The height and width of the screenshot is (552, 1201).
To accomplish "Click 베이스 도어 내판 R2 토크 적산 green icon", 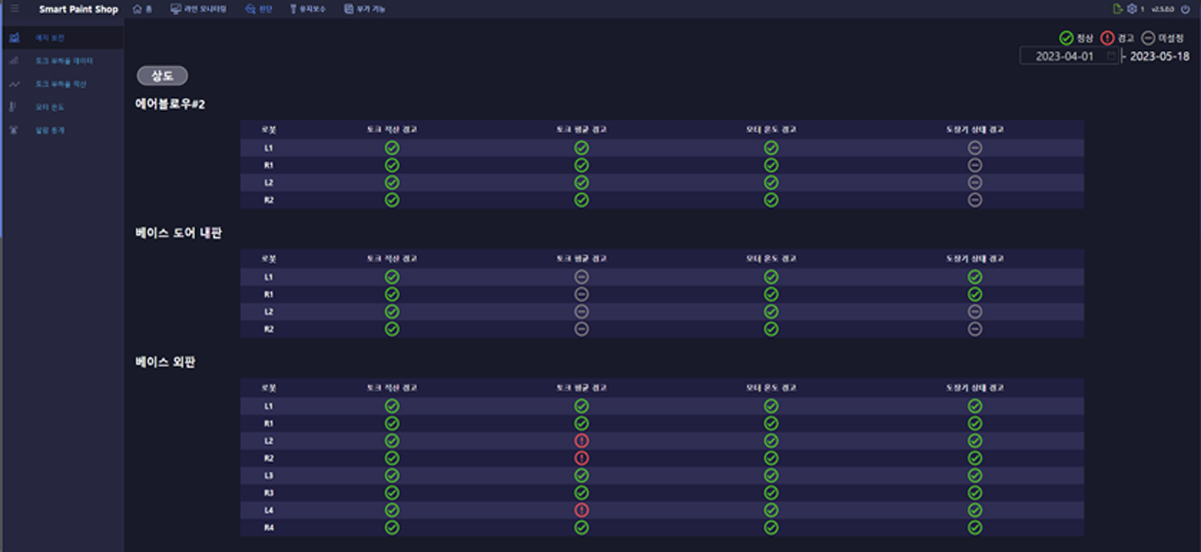I will [x=392, y=329].
